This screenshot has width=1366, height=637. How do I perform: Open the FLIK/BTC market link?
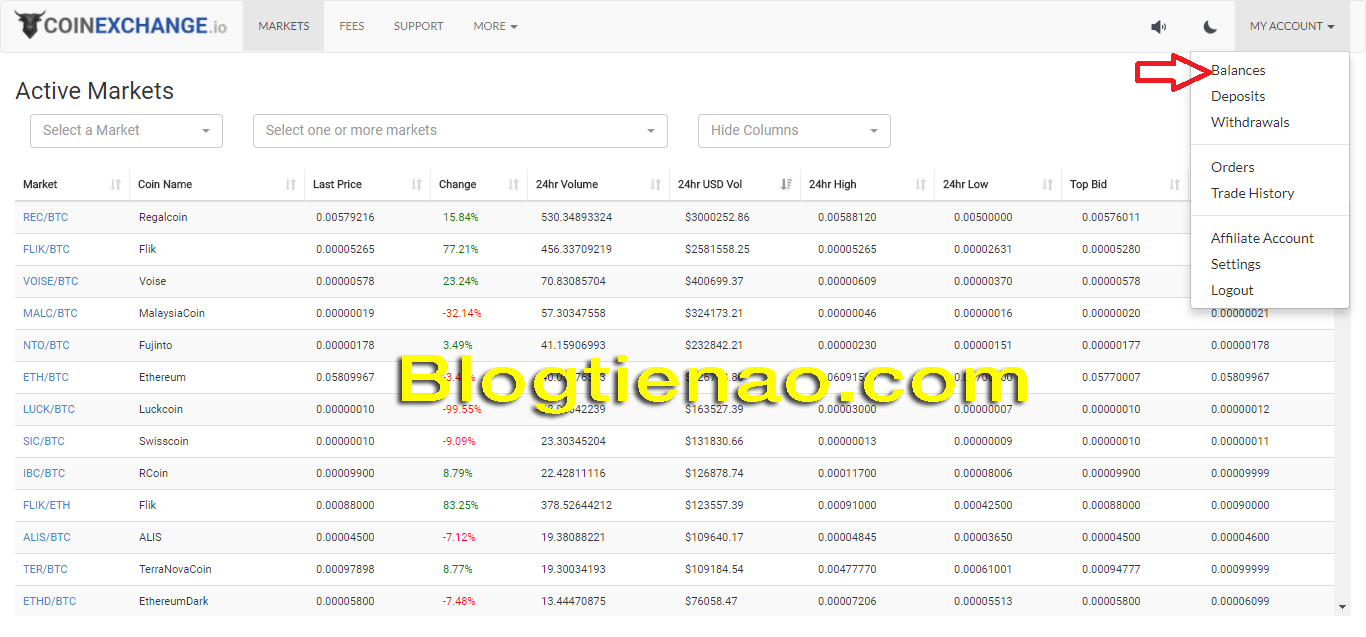[46, 249]
